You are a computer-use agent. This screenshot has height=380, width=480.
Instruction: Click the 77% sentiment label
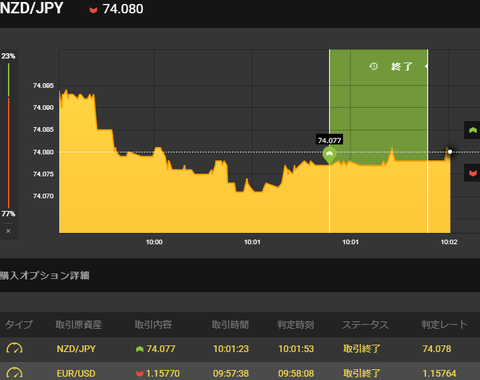(x=8, y=214)
